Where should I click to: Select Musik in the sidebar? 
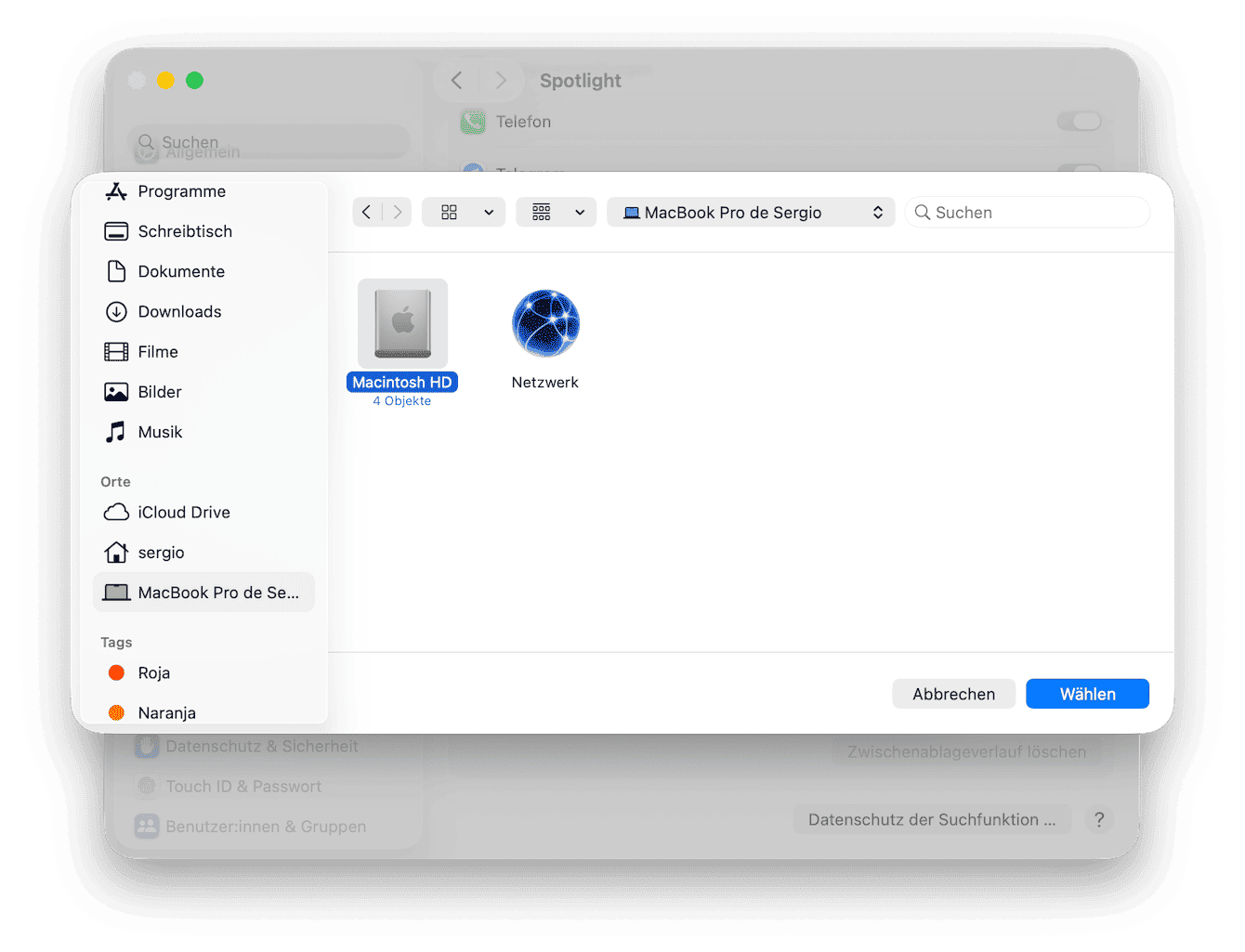click(160, 432)
